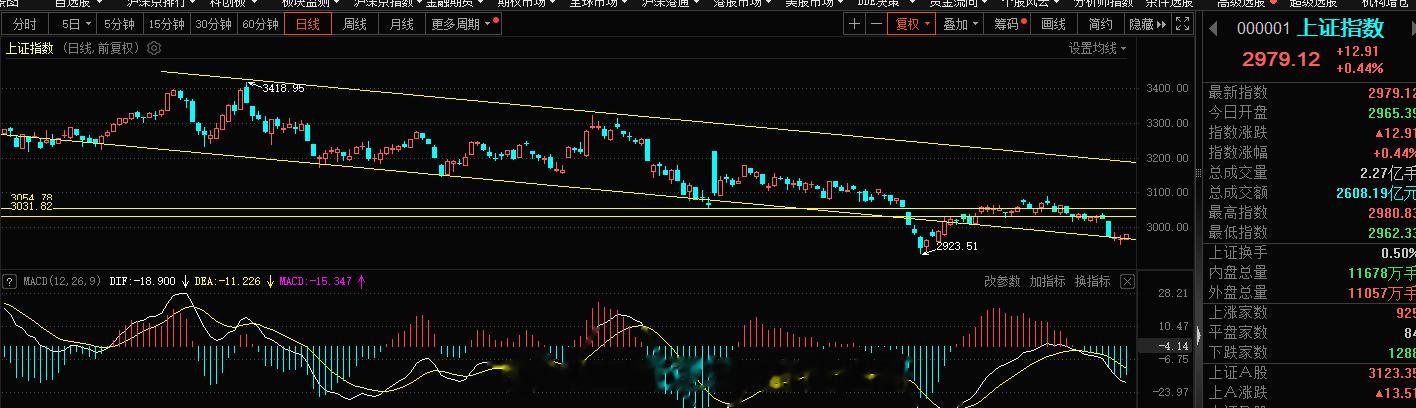This screenshot has width=1416, height=408.
Task: Select the 最低指数 row
Action: click(x=1311, y=232)
